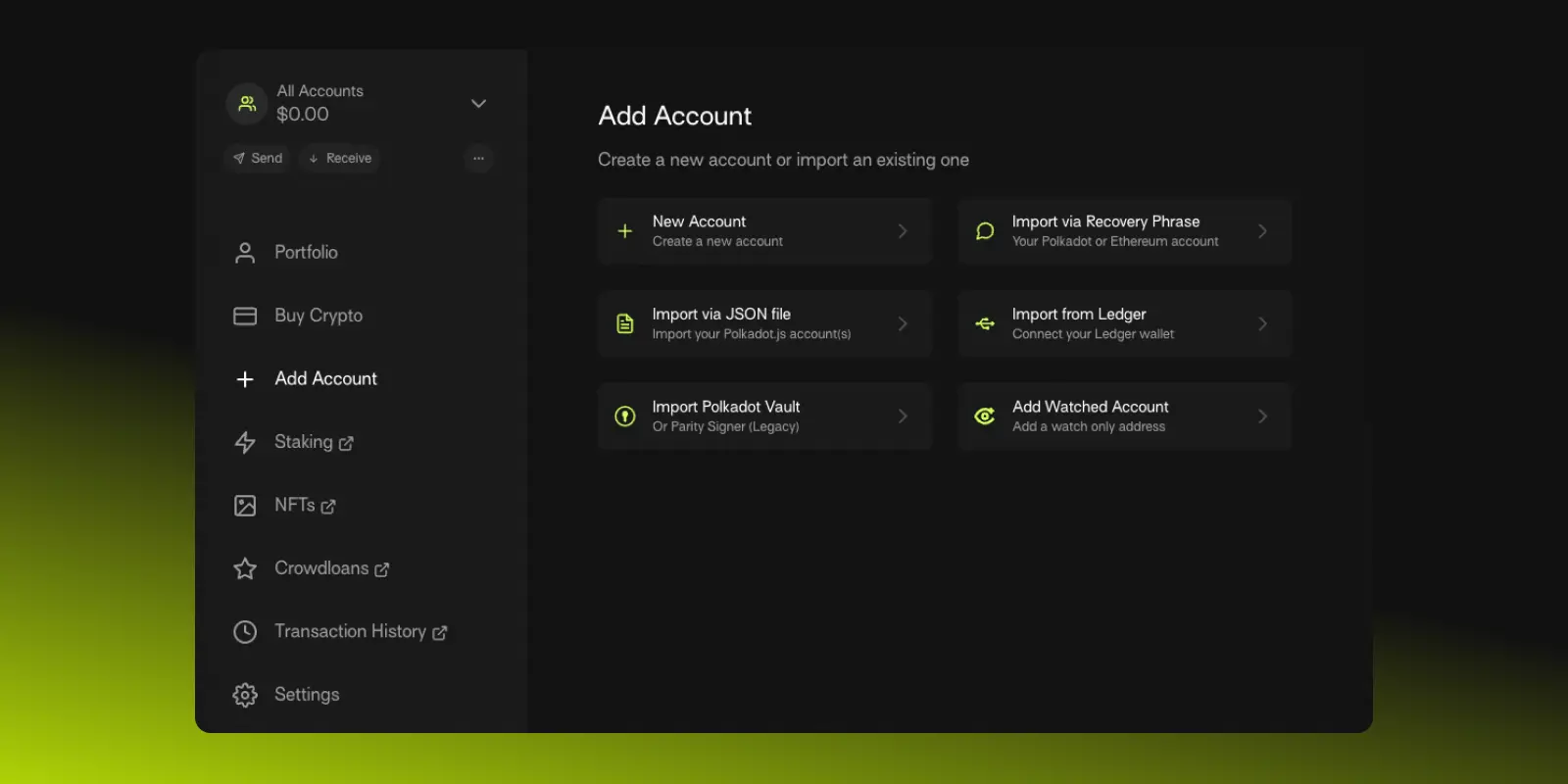Click the Receive button
The image size is (1568, 784).
tap(339, 158)
